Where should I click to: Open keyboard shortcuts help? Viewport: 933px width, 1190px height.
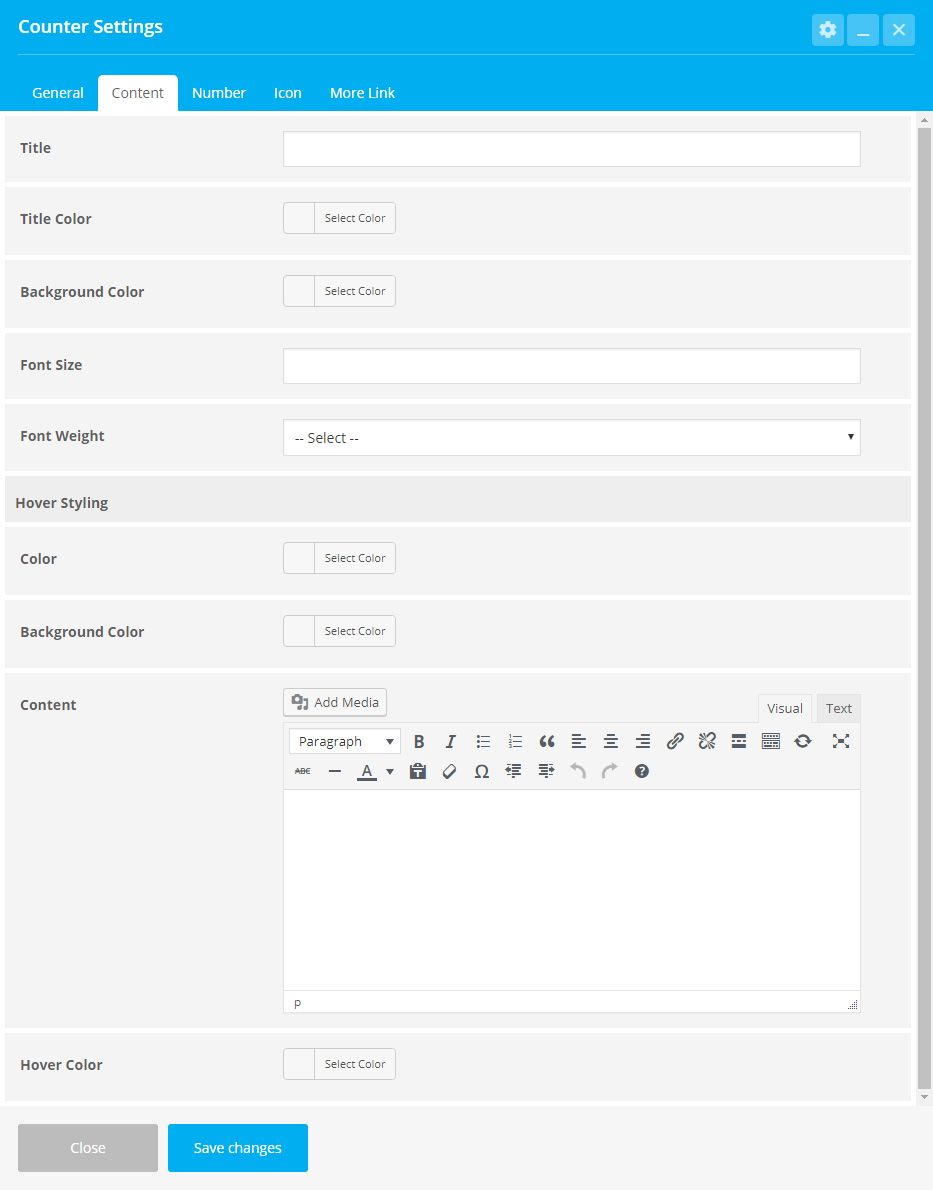pyautogui.click(x=641, y=771)
